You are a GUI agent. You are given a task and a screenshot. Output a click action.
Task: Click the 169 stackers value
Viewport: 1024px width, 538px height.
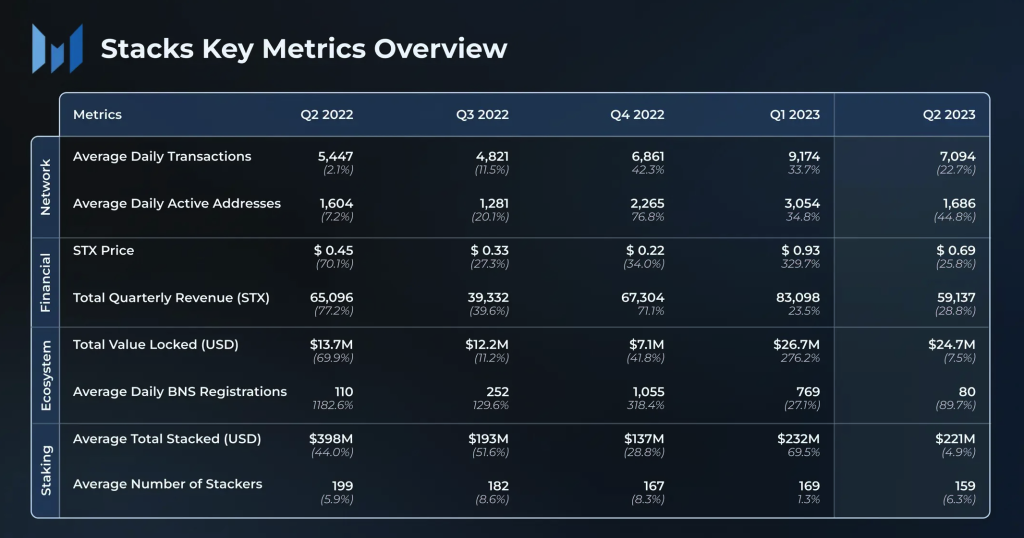tap(809, 486)
